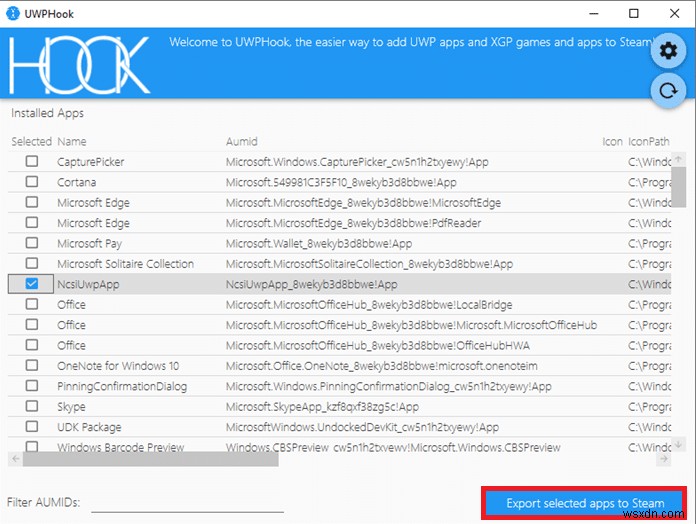Image resolution: width=696 pixels, height=524 pixels.
Task: Tick the MicrosoftEdge!MicrosoftEdge row checkbox
Action: pos(32,202)
